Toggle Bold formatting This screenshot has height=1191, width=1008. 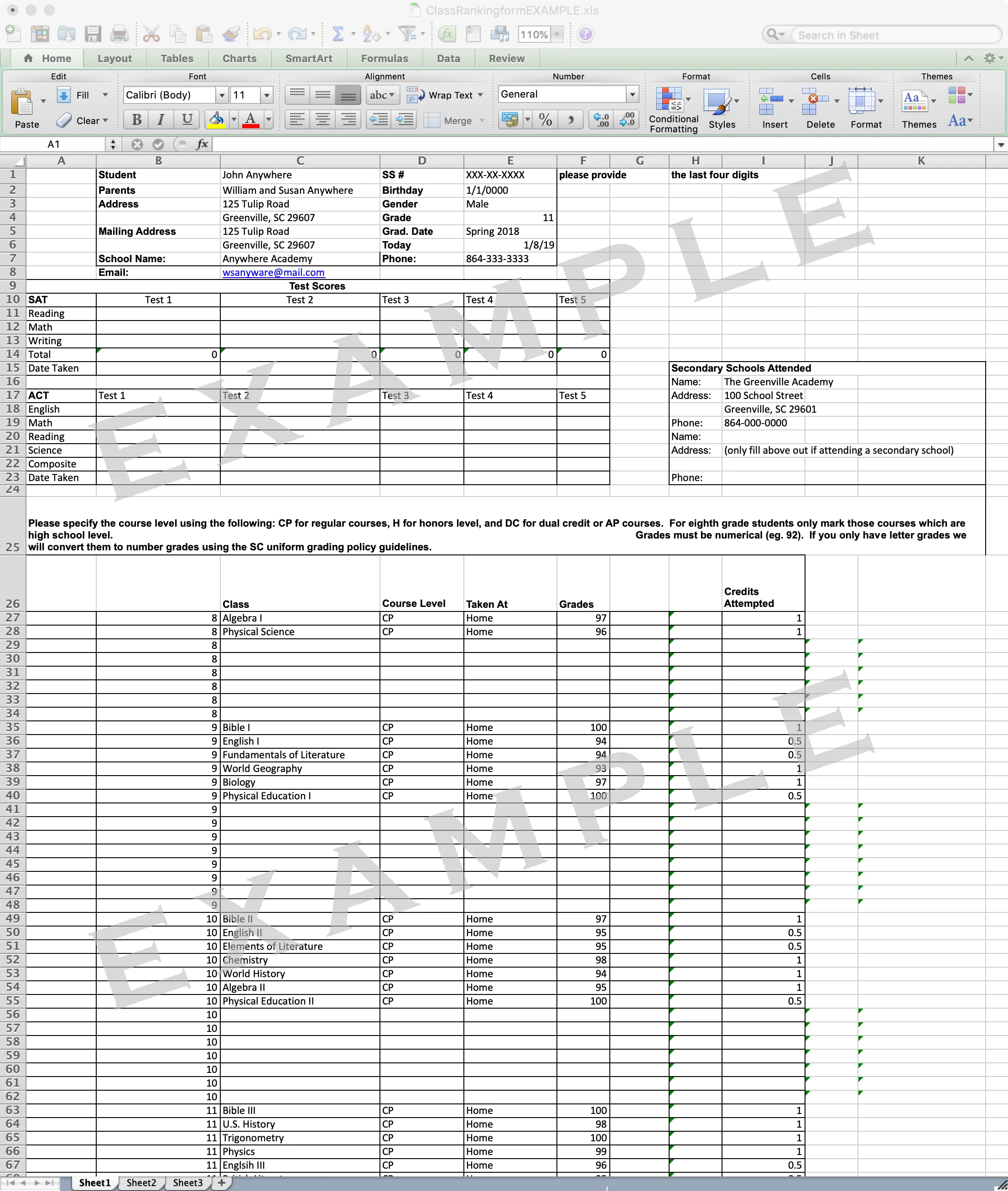(x=136, y=120)
